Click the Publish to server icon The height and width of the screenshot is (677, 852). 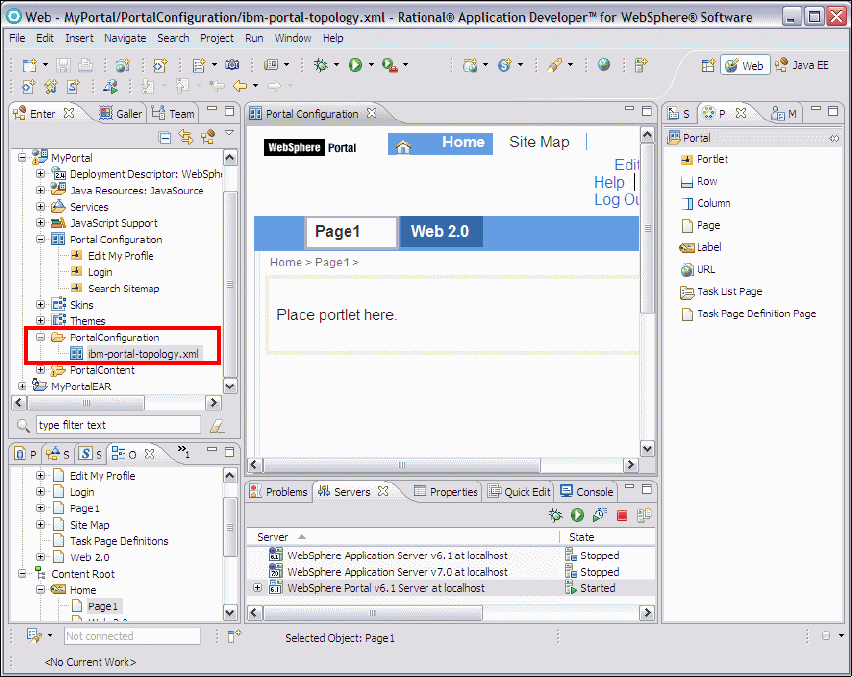[x=644, y=515]
